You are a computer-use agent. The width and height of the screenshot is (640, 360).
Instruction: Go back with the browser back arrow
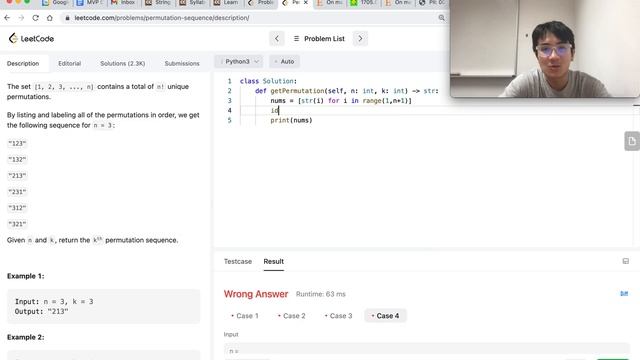tap(7, 18)
